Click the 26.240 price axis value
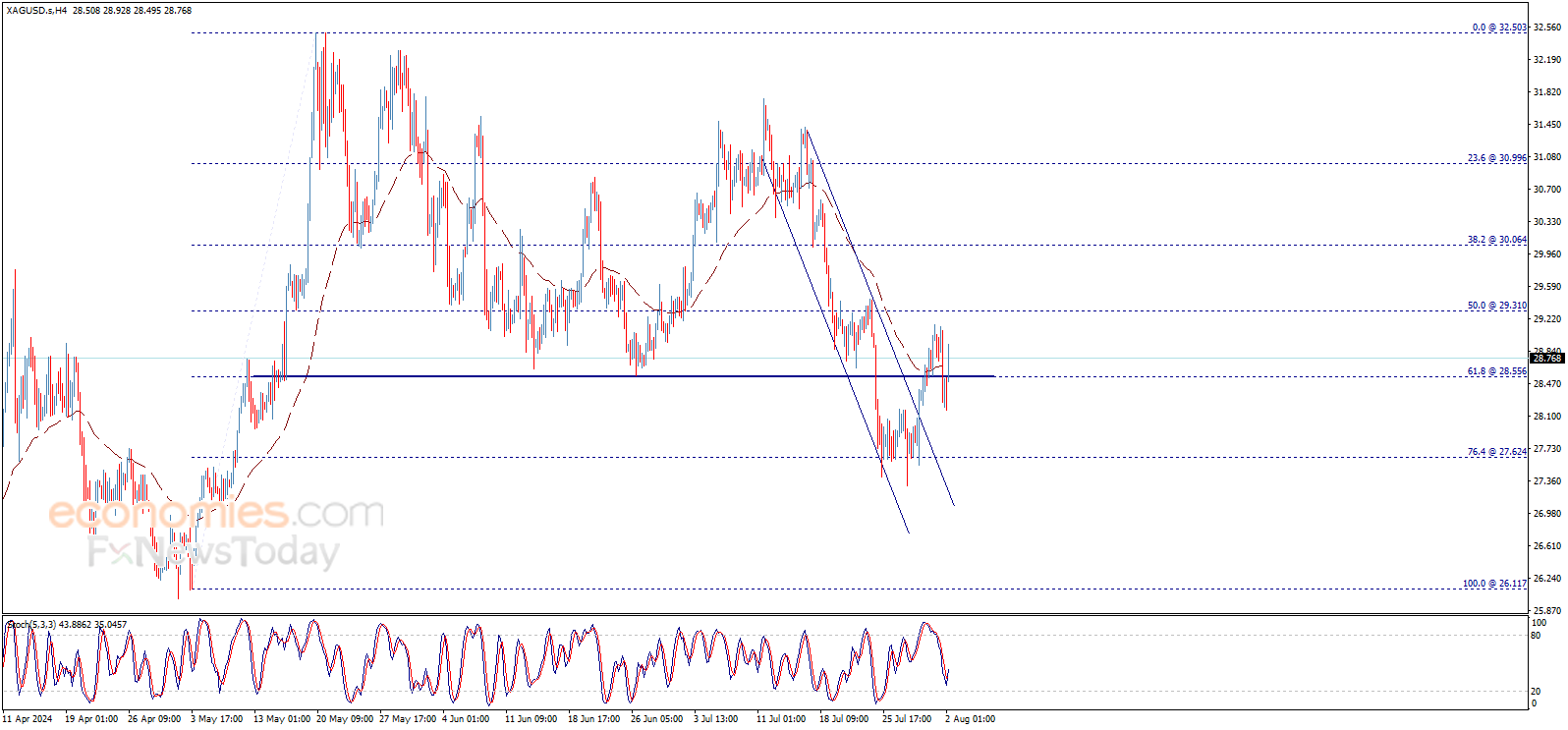1568x730 pixels. pyautogui.click(x=1546, y=579)
